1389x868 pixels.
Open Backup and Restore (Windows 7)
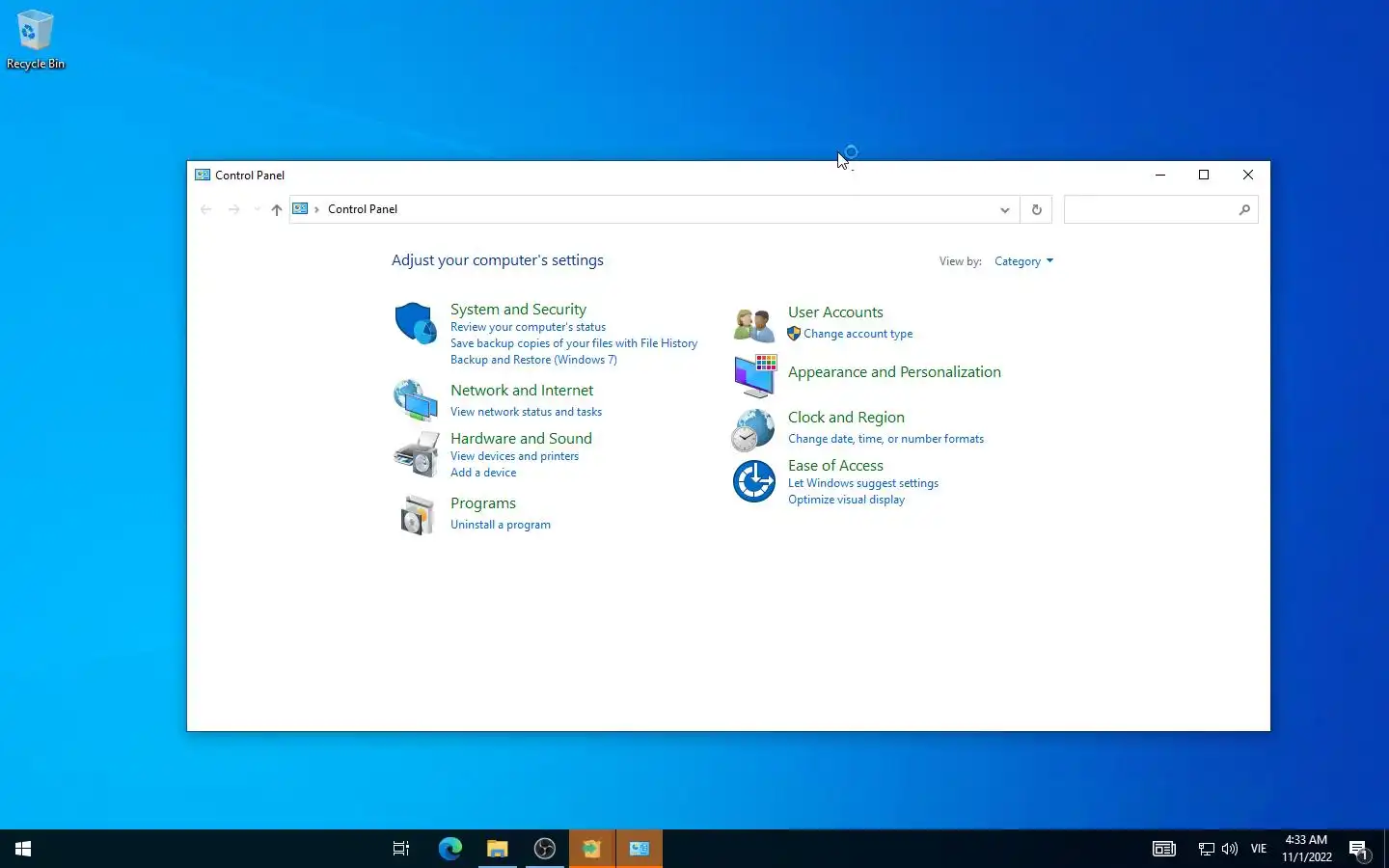(x=533, y=360)
